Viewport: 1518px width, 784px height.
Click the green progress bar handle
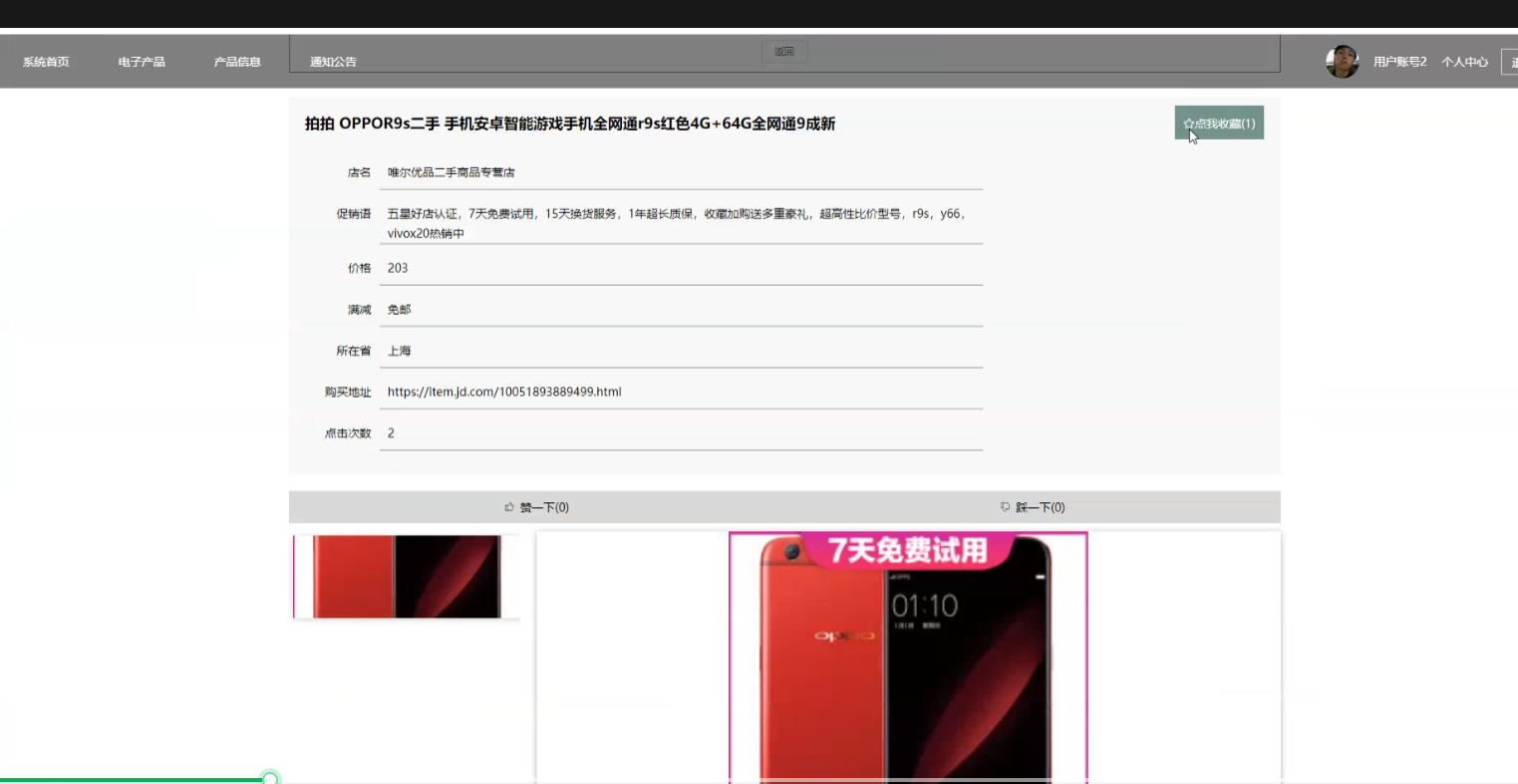tap(270, 779)
